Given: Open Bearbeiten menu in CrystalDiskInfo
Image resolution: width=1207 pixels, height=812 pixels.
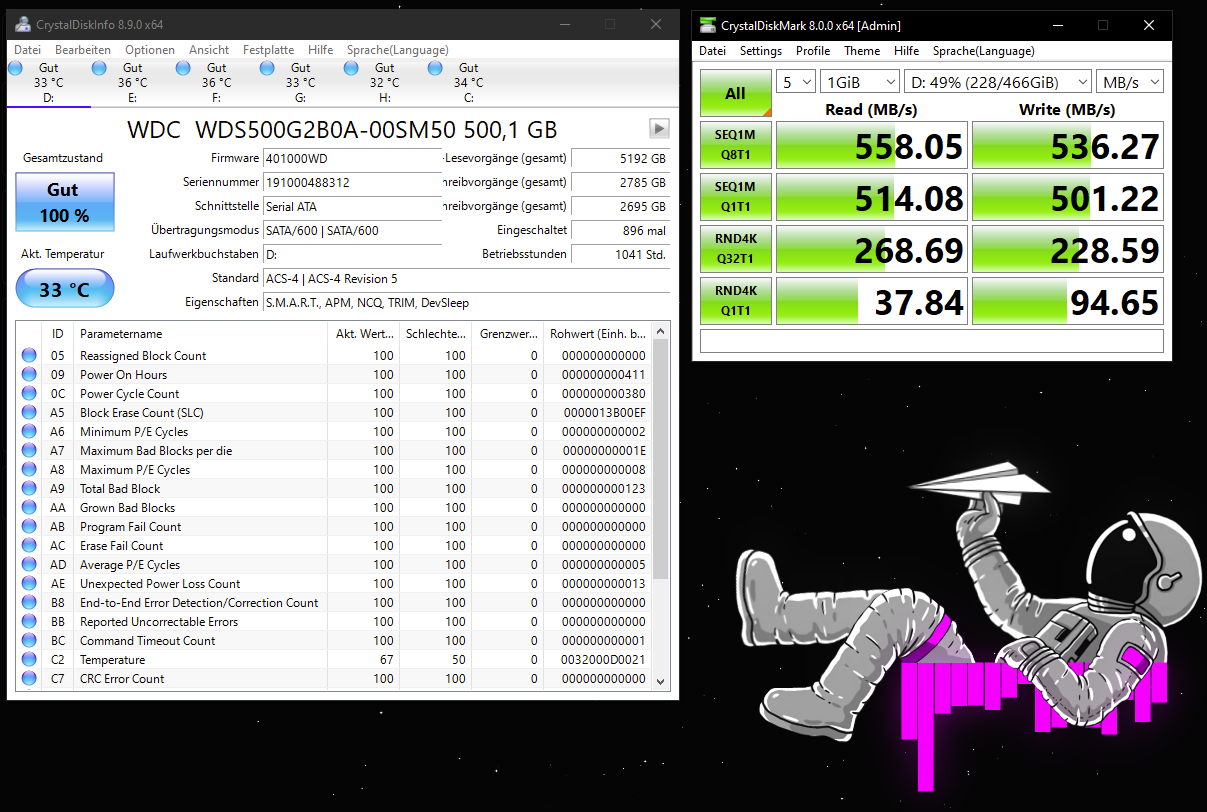Looking at the screenshot, I should (83, 50).
